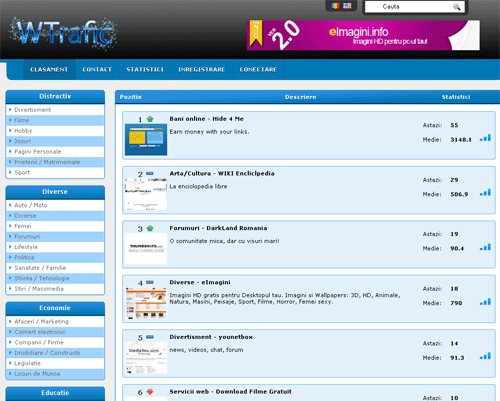Screen dimensions: 500x401
Task: Open the Jocuri category
Action: [55, 141]
